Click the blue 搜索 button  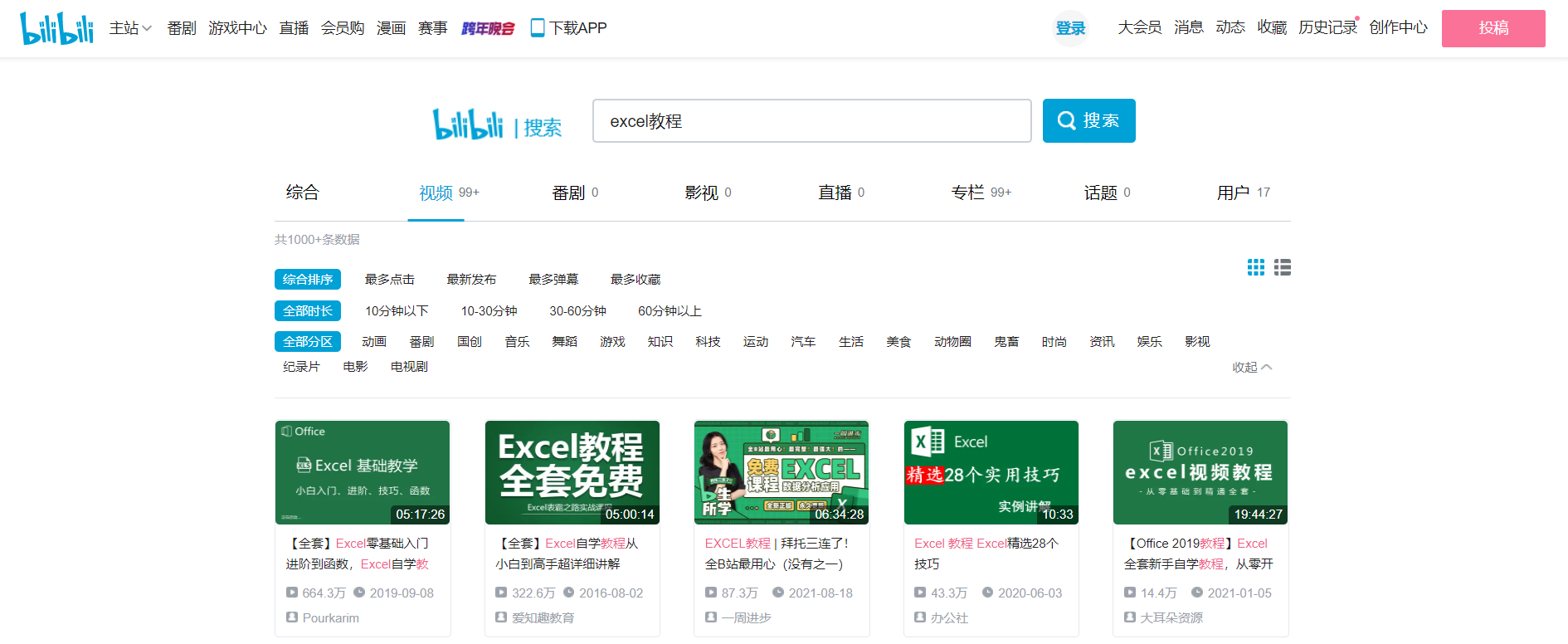pyautogui.click(x=1088, y=121)
